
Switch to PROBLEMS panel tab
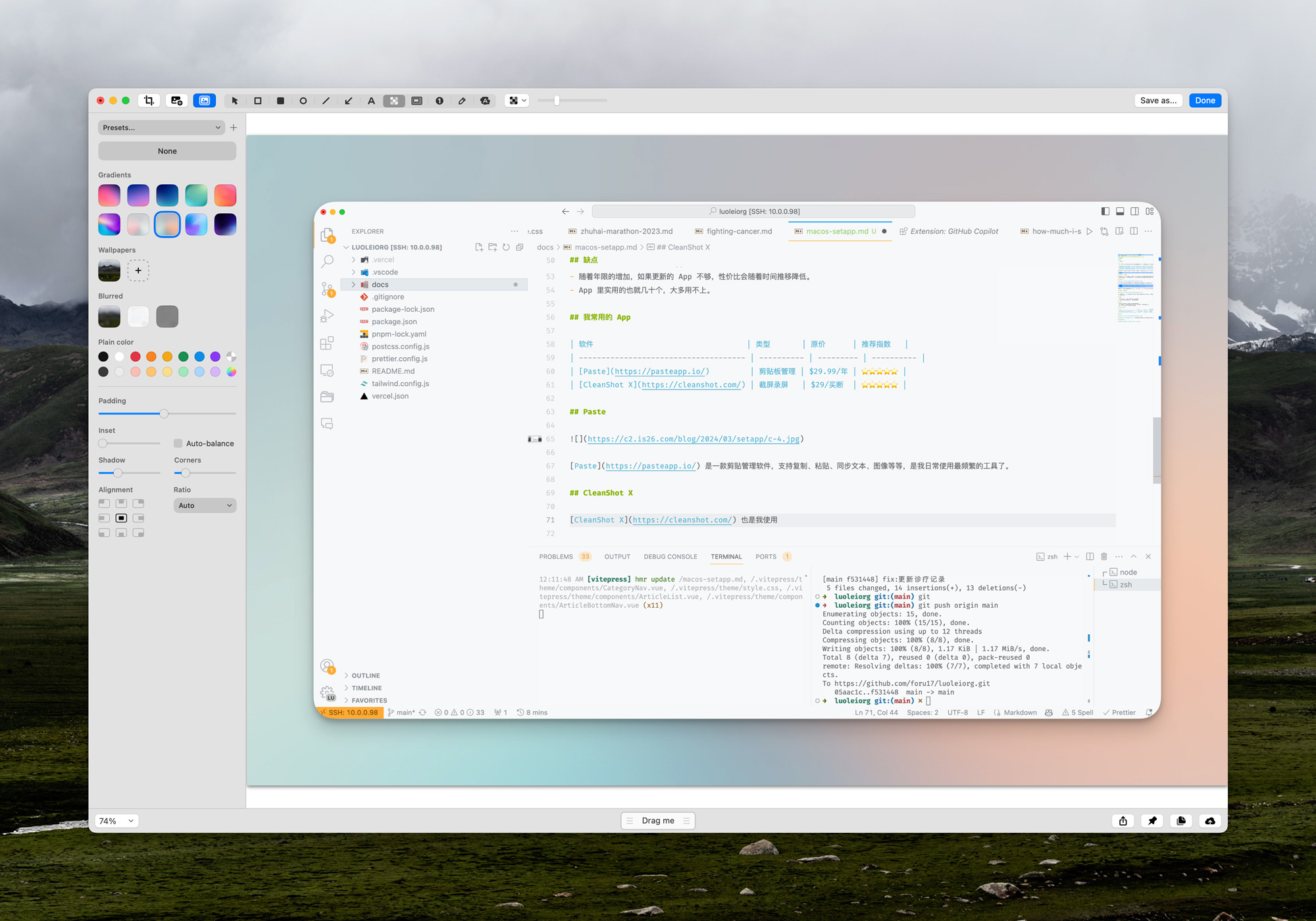(556, 557)
